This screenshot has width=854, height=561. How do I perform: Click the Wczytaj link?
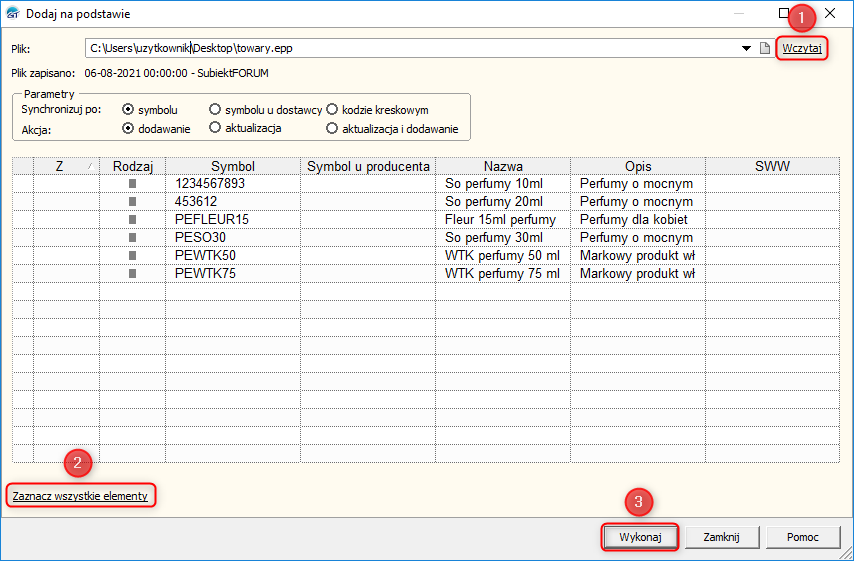click(802, 48)
